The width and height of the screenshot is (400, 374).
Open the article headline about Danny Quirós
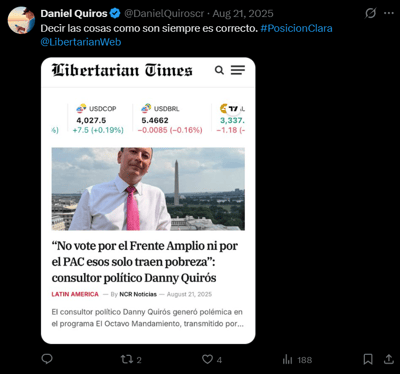(x=145, y=262)
